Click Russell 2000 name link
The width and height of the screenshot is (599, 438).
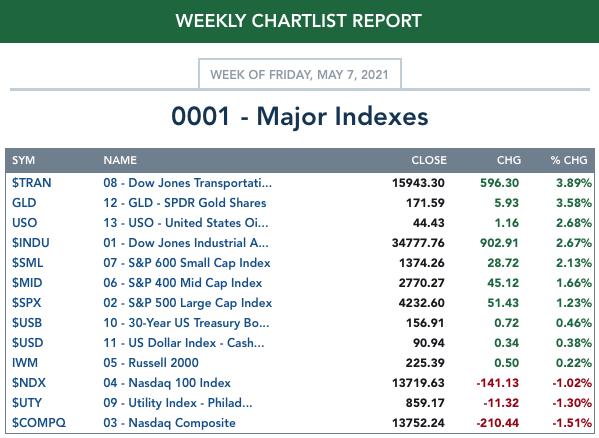pos(151,363)
